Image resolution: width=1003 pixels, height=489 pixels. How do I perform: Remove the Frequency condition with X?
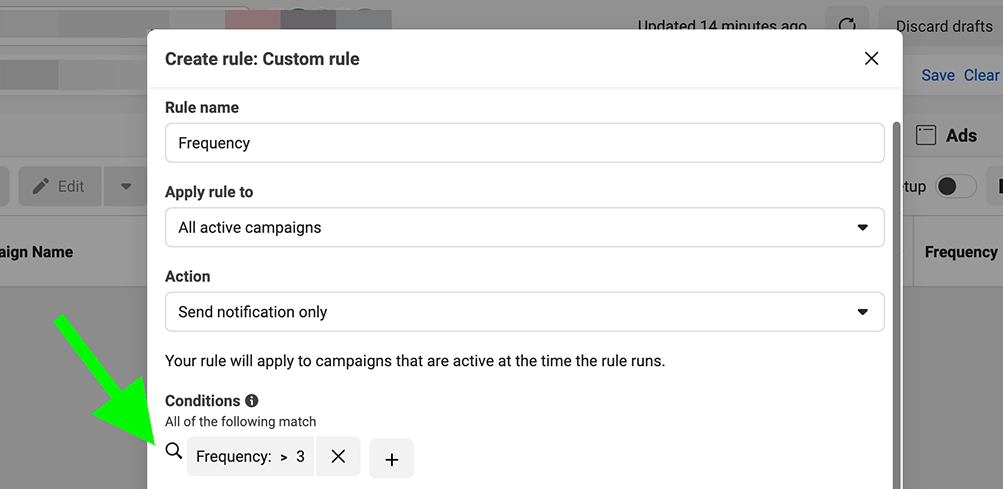(x=338, y=456)
